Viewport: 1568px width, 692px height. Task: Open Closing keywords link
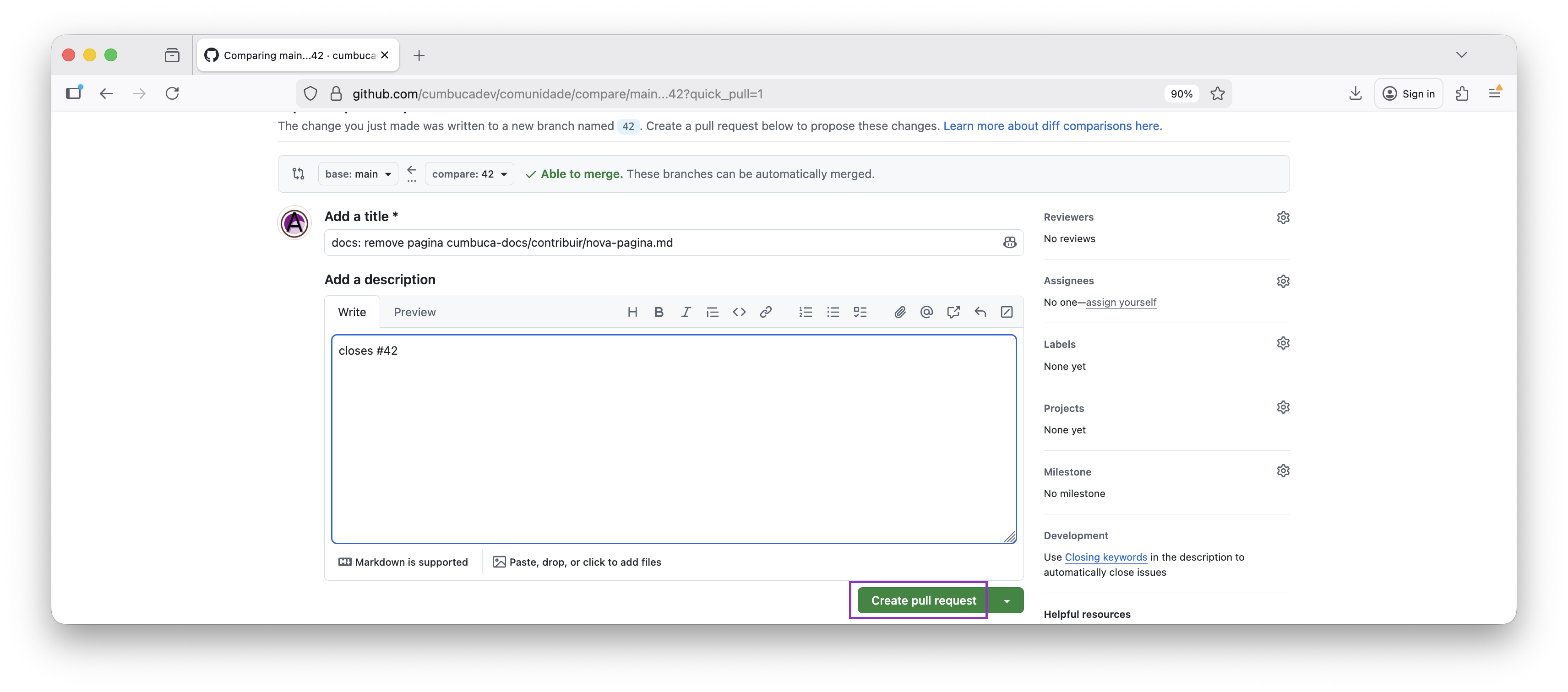click(x=1105, y=557)
